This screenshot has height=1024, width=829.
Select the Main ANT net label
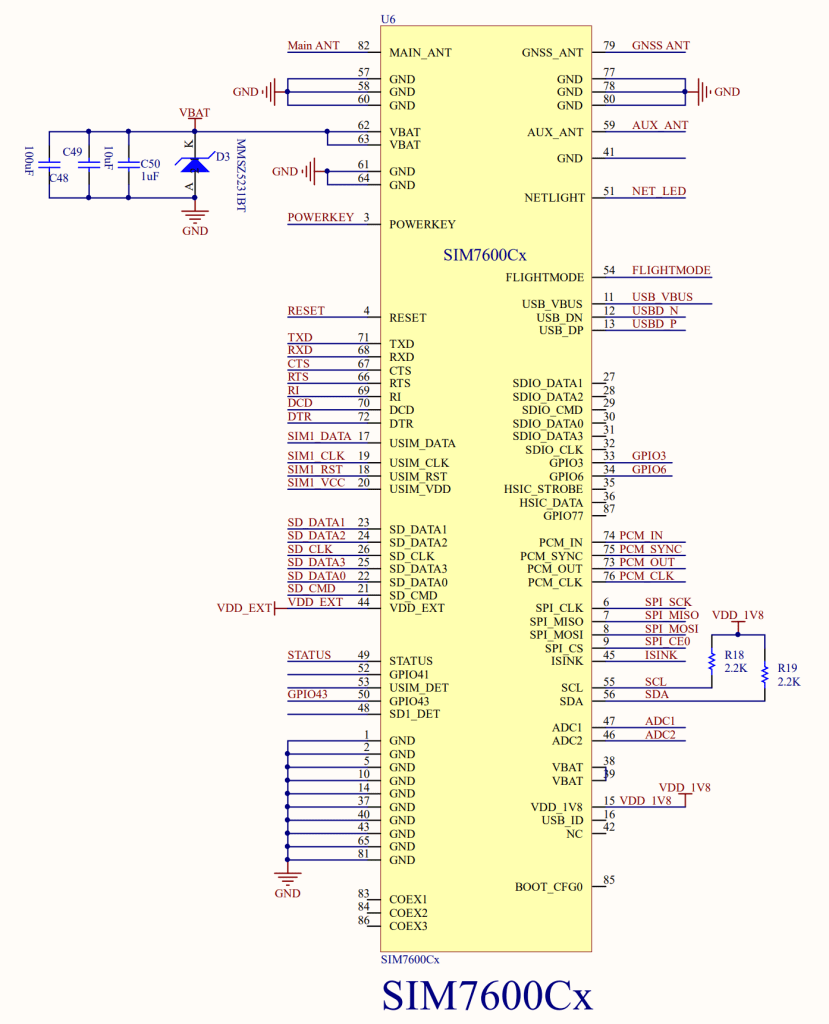point(313,46)
